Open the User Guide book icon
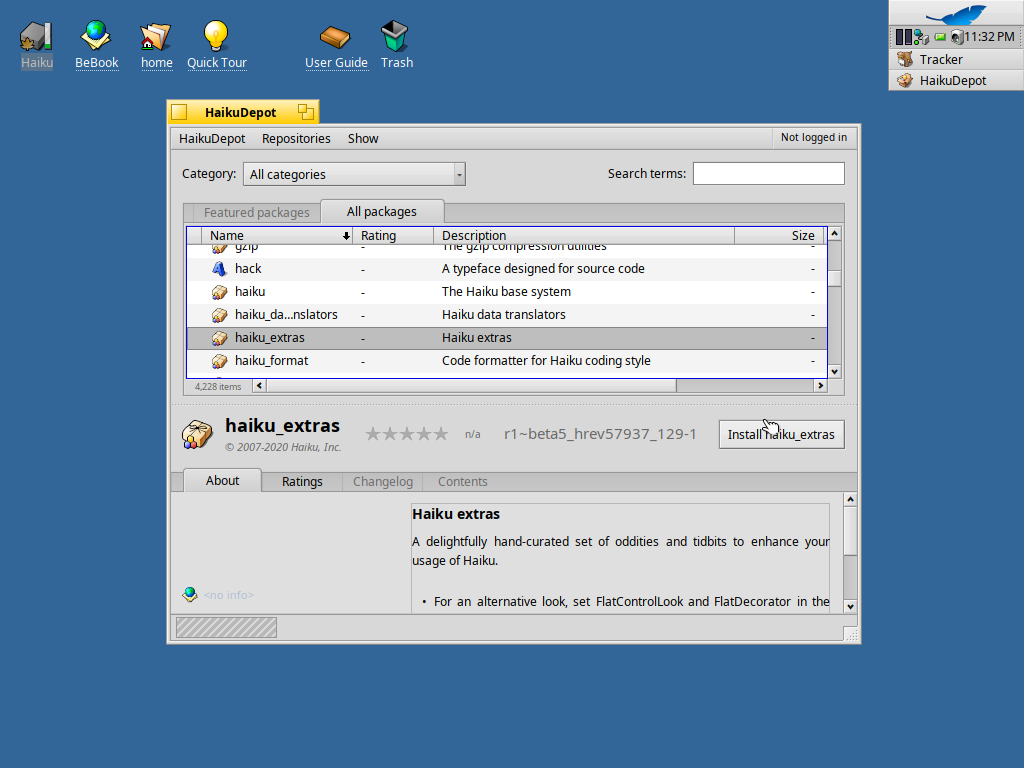 335,37
